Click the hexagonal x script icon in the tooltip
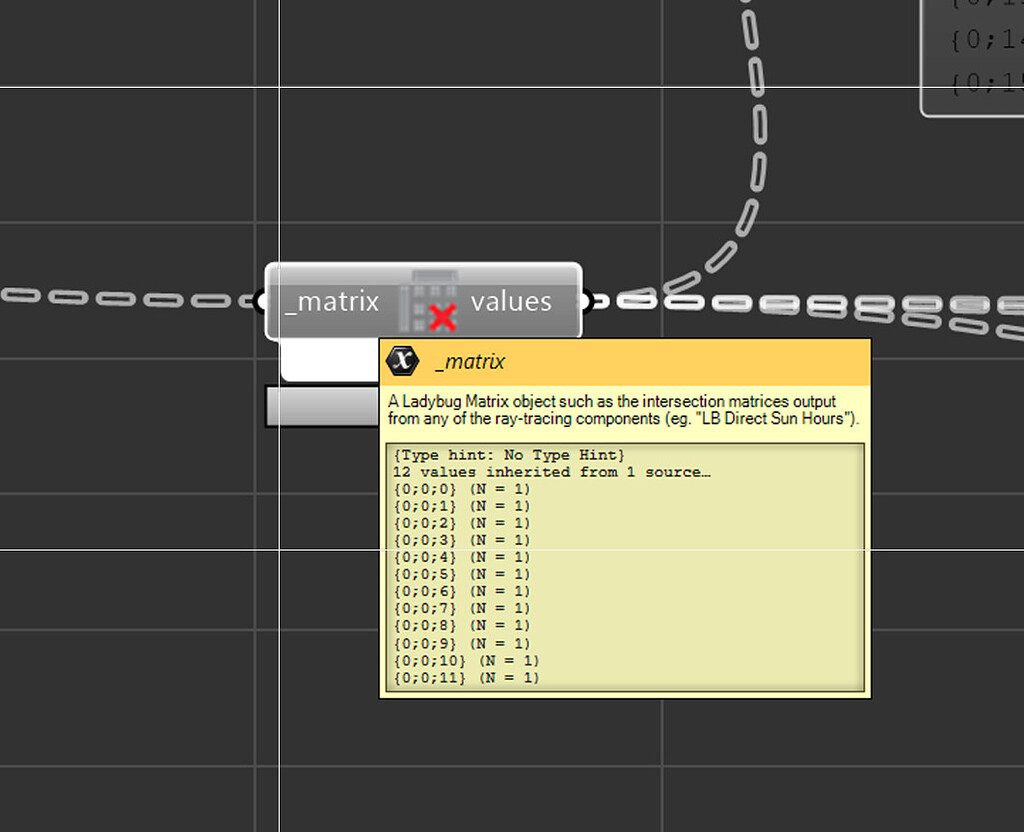The image size is (1024, 832). 402,361
